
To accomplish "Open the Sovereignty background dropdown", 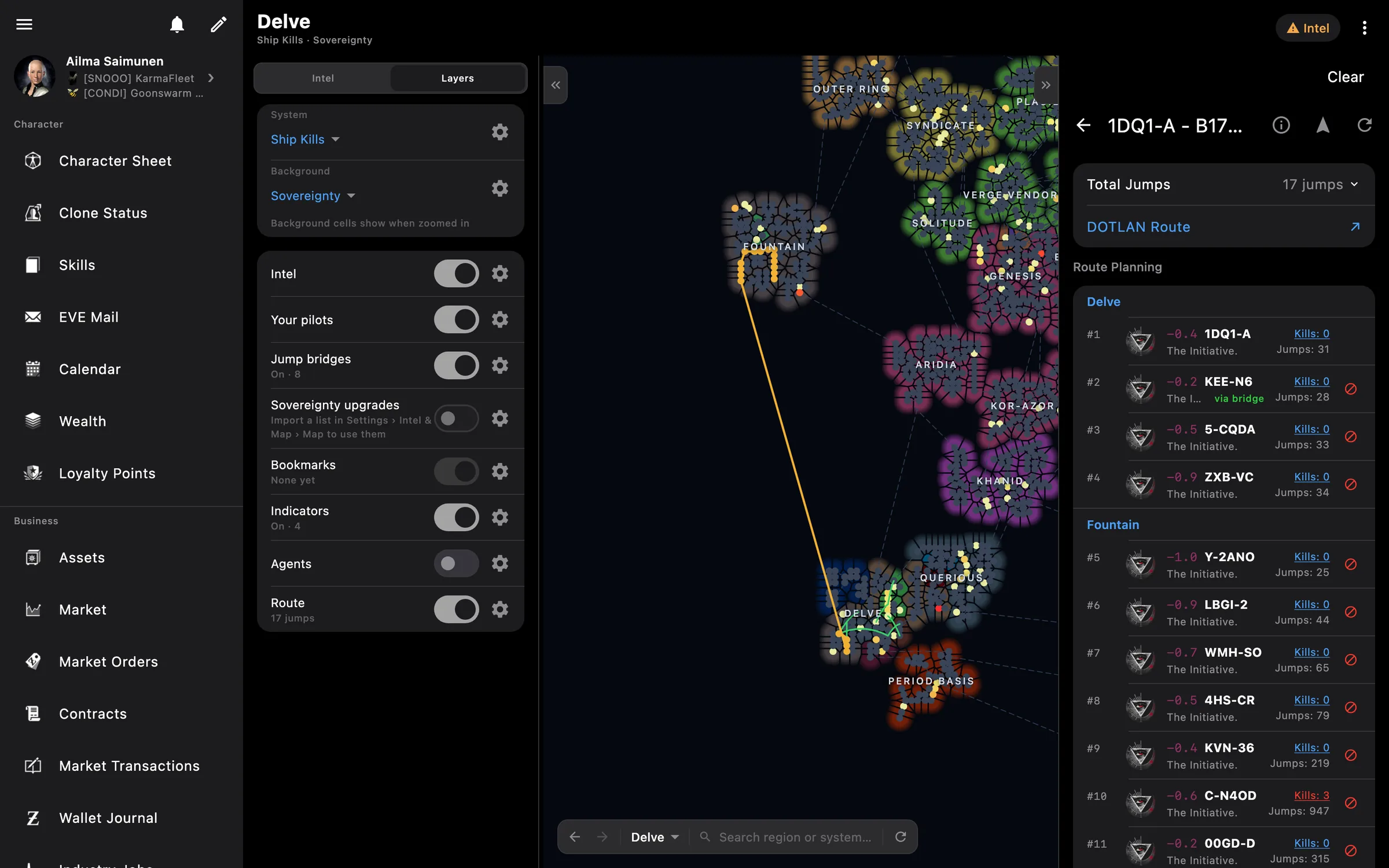I will pos(313,196).
